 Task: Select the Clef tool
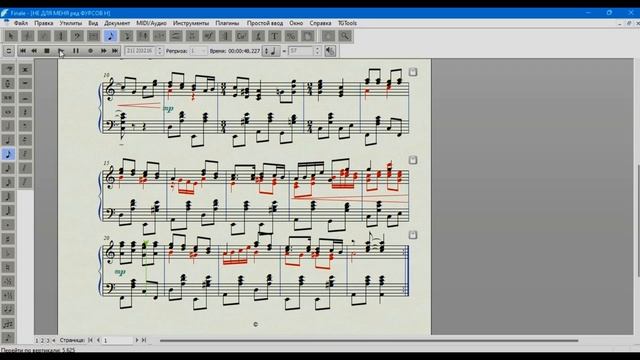77,36
